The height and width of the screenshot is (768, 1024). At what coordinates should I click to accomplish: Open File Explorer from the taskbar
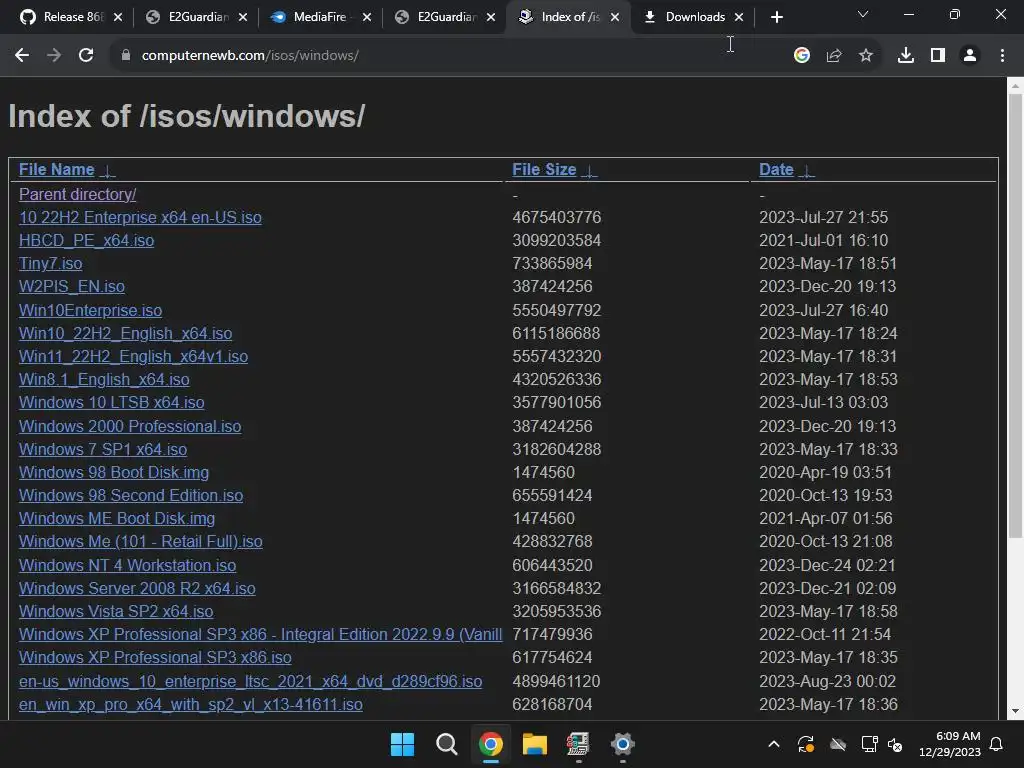click(535, 744)
